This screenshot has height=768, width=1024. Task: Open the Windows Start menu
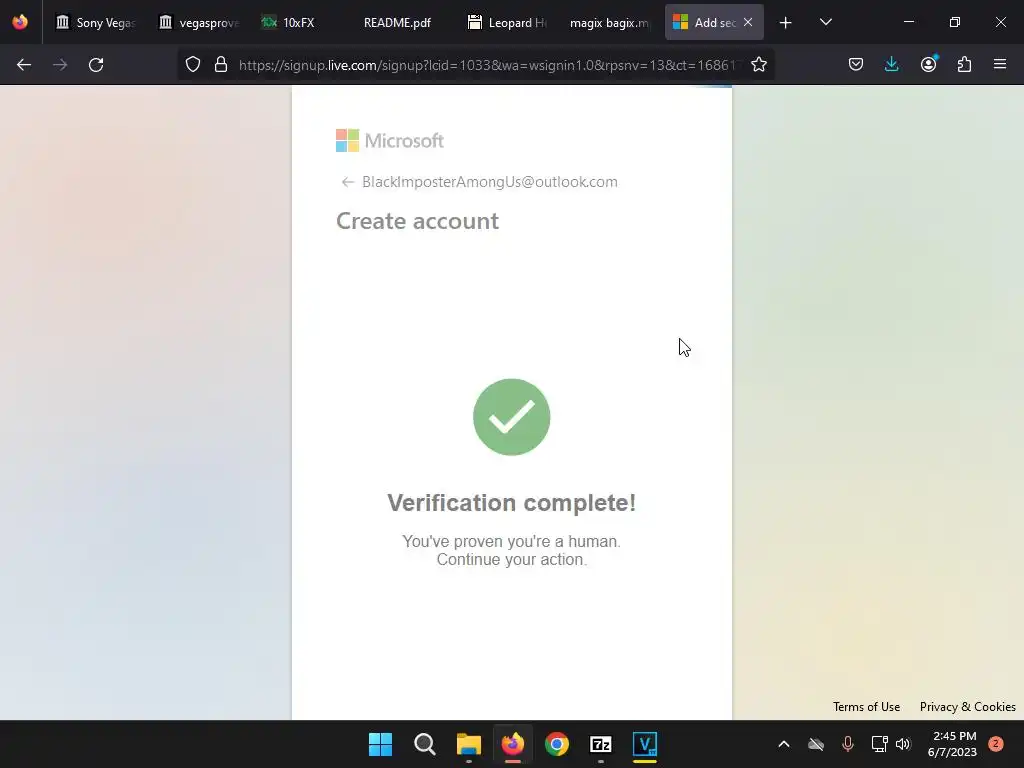point(380,744)
